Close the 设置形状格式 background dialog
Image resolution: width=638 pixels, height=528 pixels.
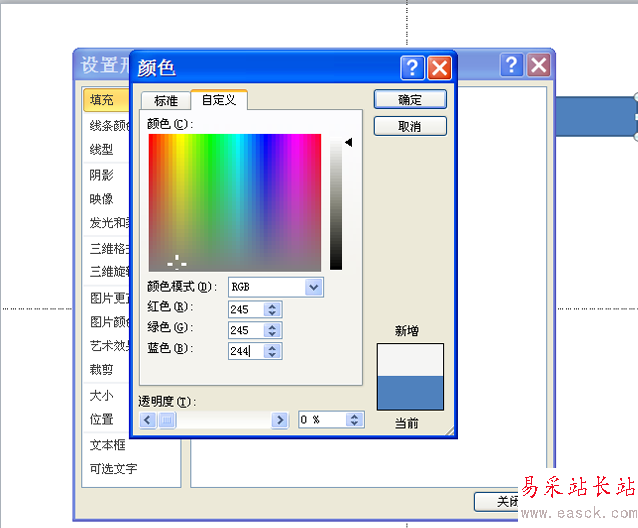coord(539,65)
